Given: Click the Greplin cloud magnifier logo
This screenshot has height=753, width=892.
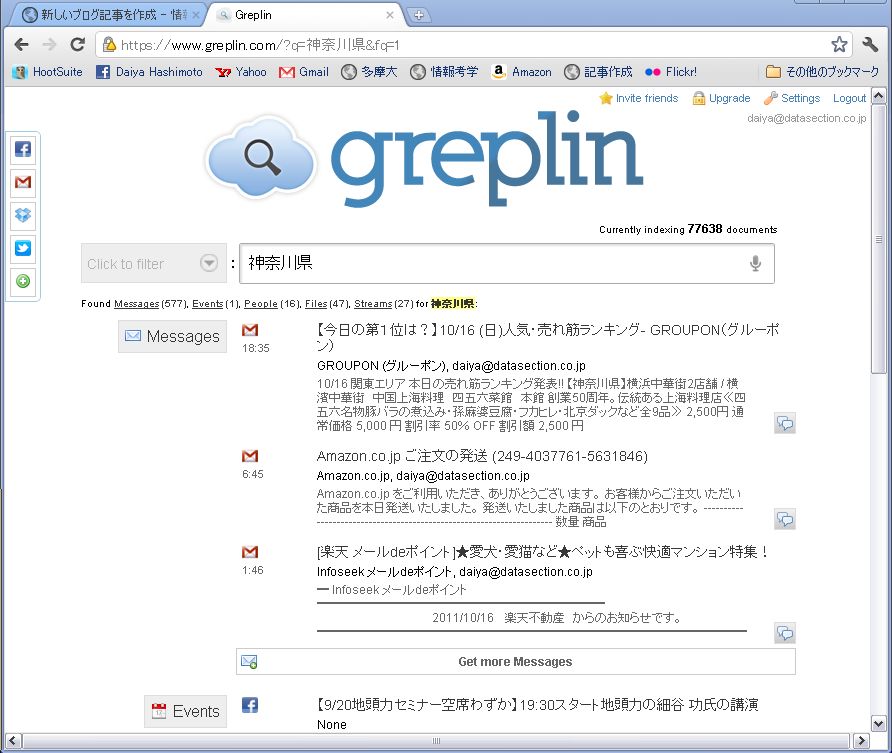Looking at the screenshot, I should coord(261,158).
